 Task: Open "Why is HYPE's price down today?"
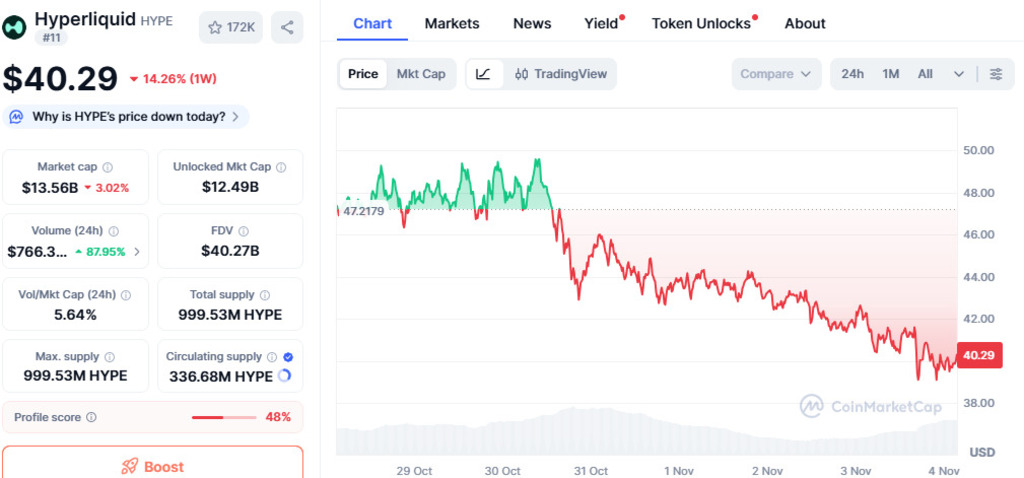pos(126,117)
